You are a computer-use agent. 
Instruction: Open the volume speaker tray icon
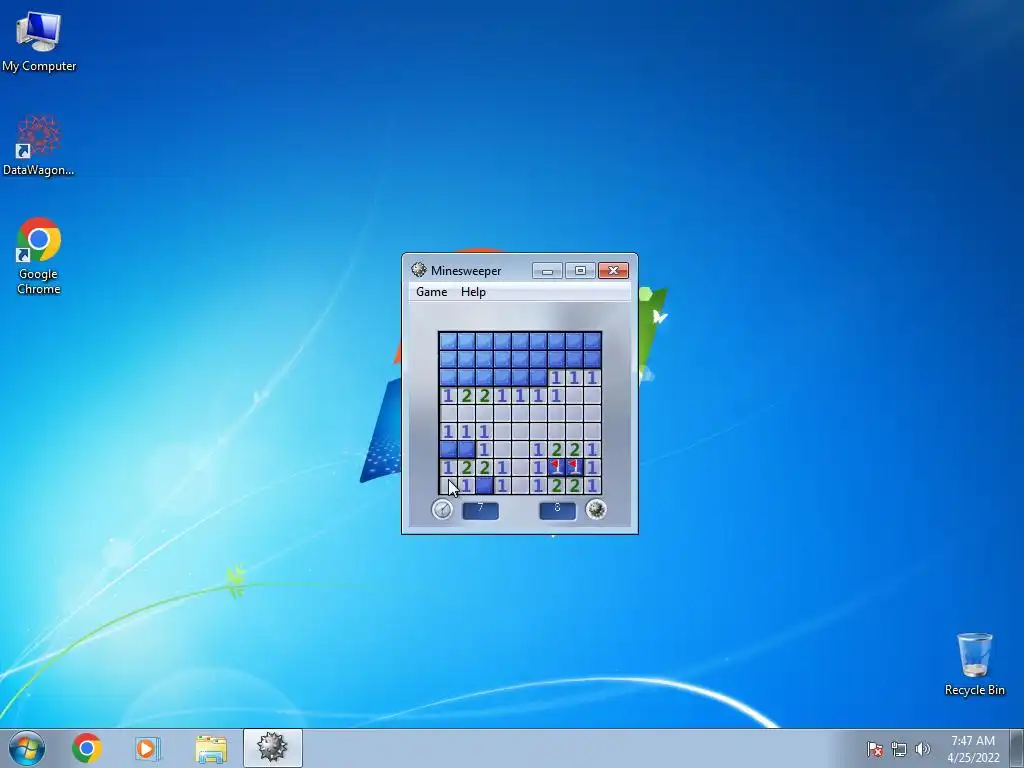(923, 749)
